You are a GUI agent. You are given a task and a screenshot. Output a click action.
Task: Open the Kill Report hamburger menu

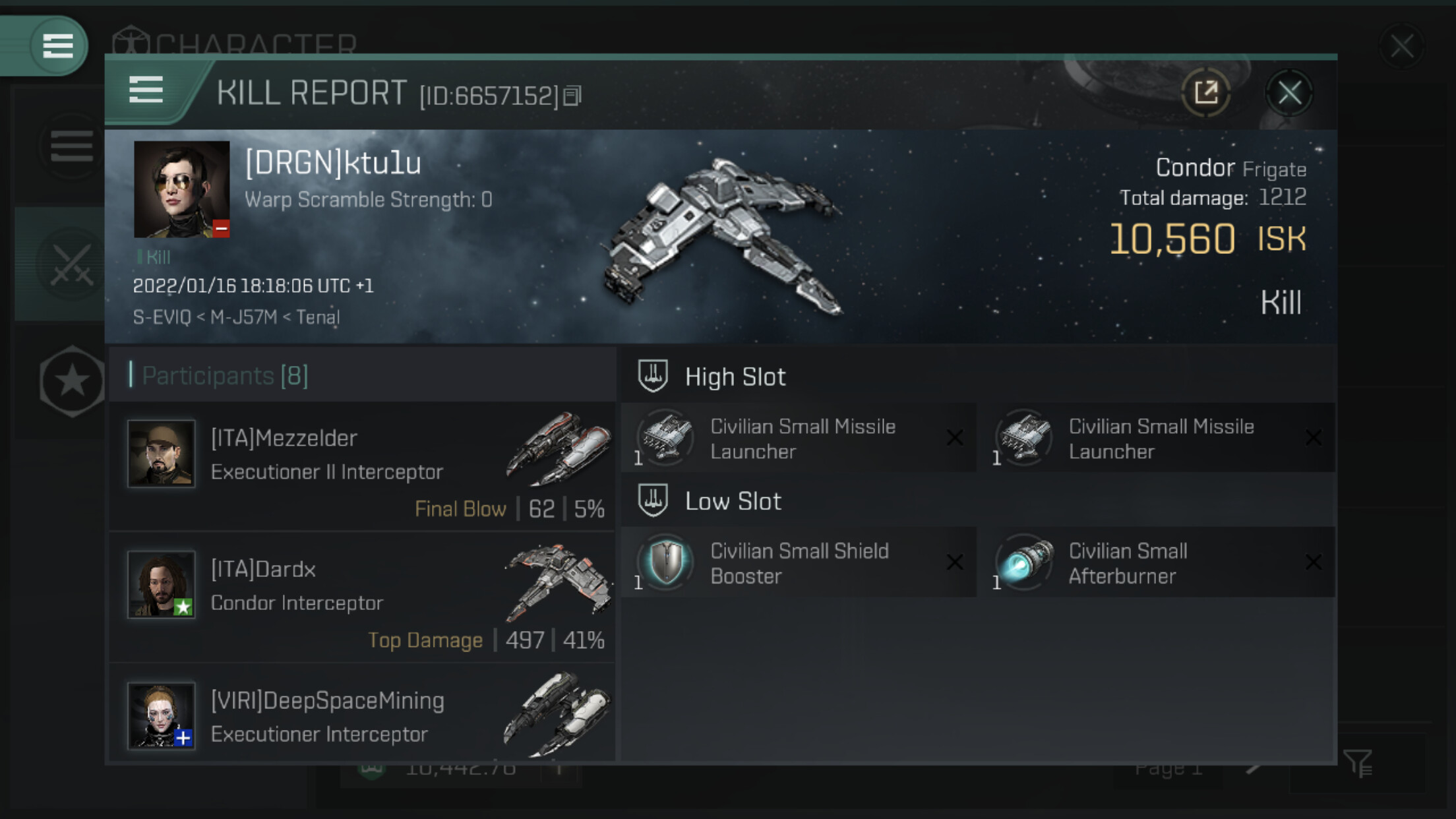tap(146, 90)
